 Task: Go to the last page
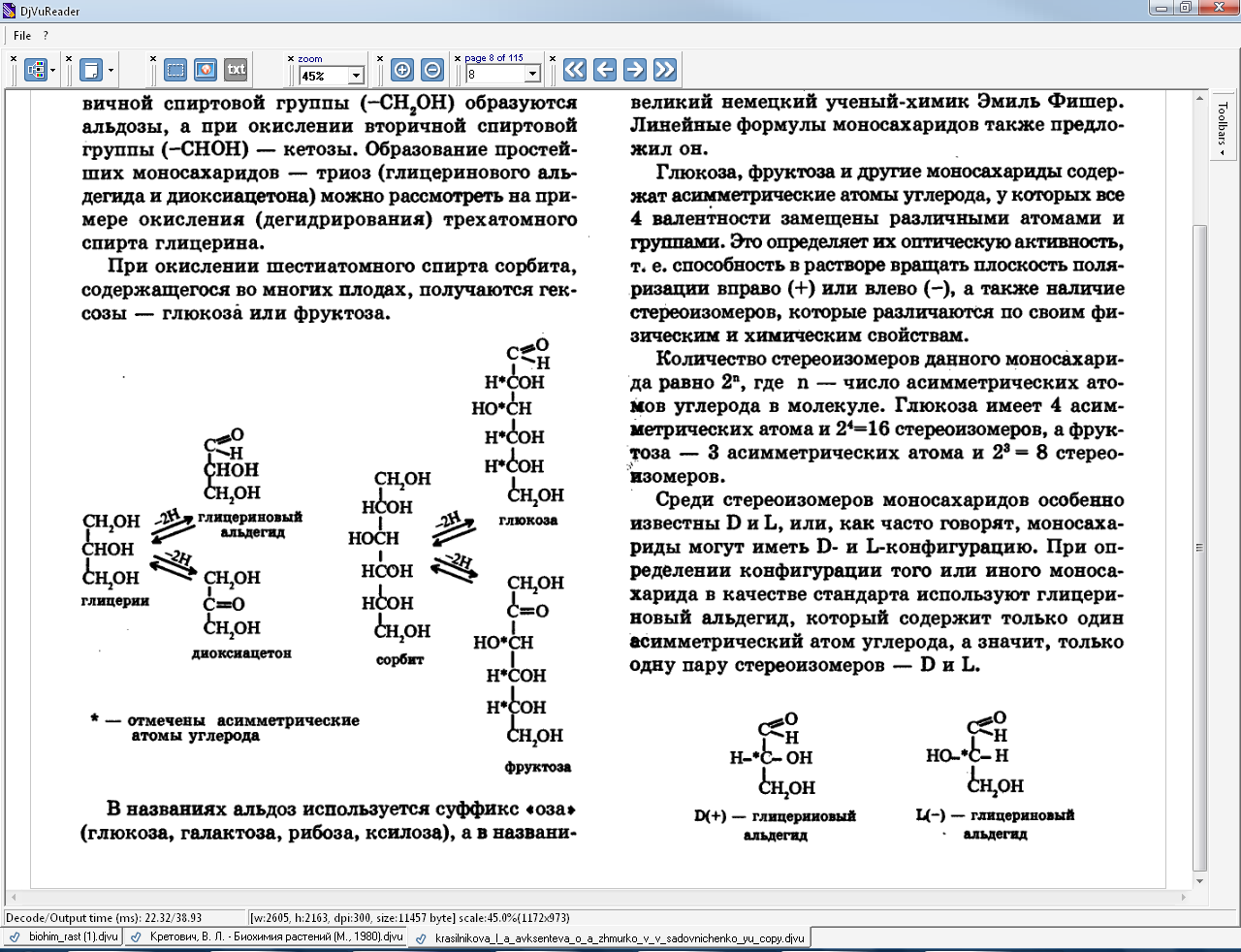tap(664, 70)
